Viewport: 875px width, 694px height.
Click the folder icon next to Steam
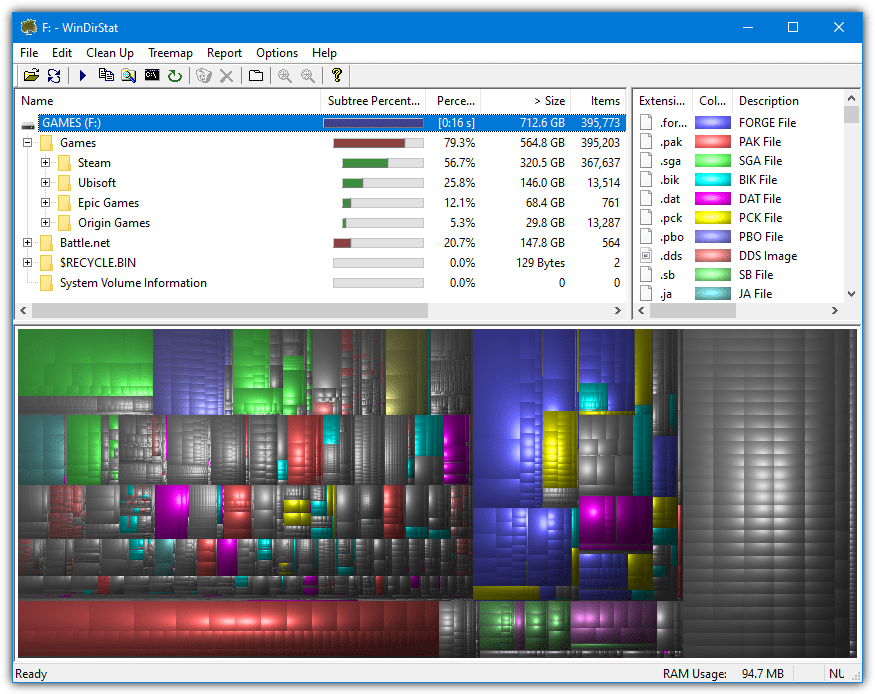click(64, 163)
